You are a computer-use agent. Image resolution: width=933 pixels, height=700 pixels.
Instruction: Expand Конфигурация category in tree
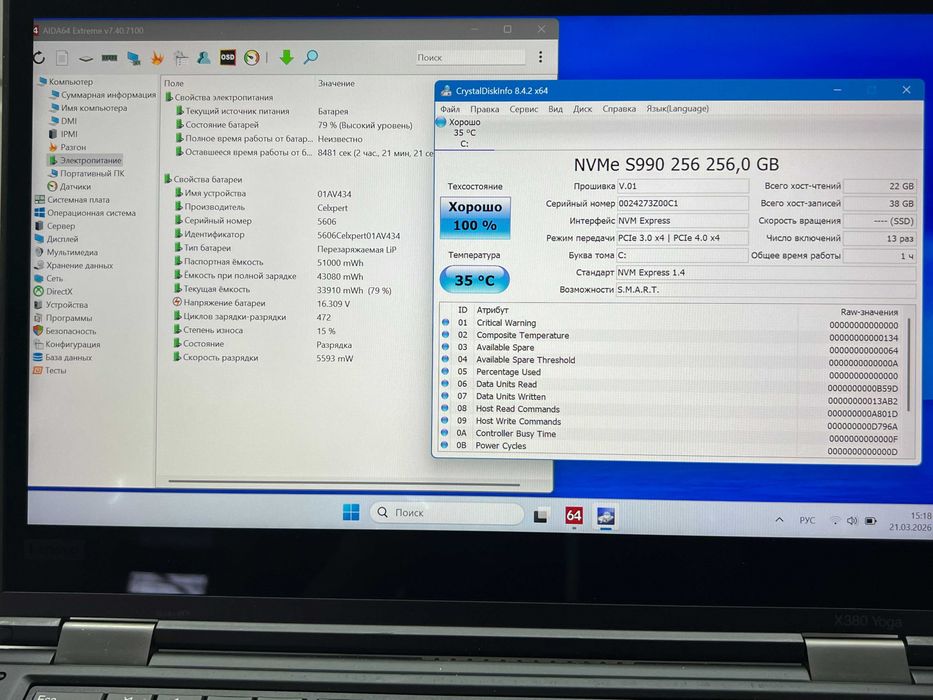(x=67, y=344)
